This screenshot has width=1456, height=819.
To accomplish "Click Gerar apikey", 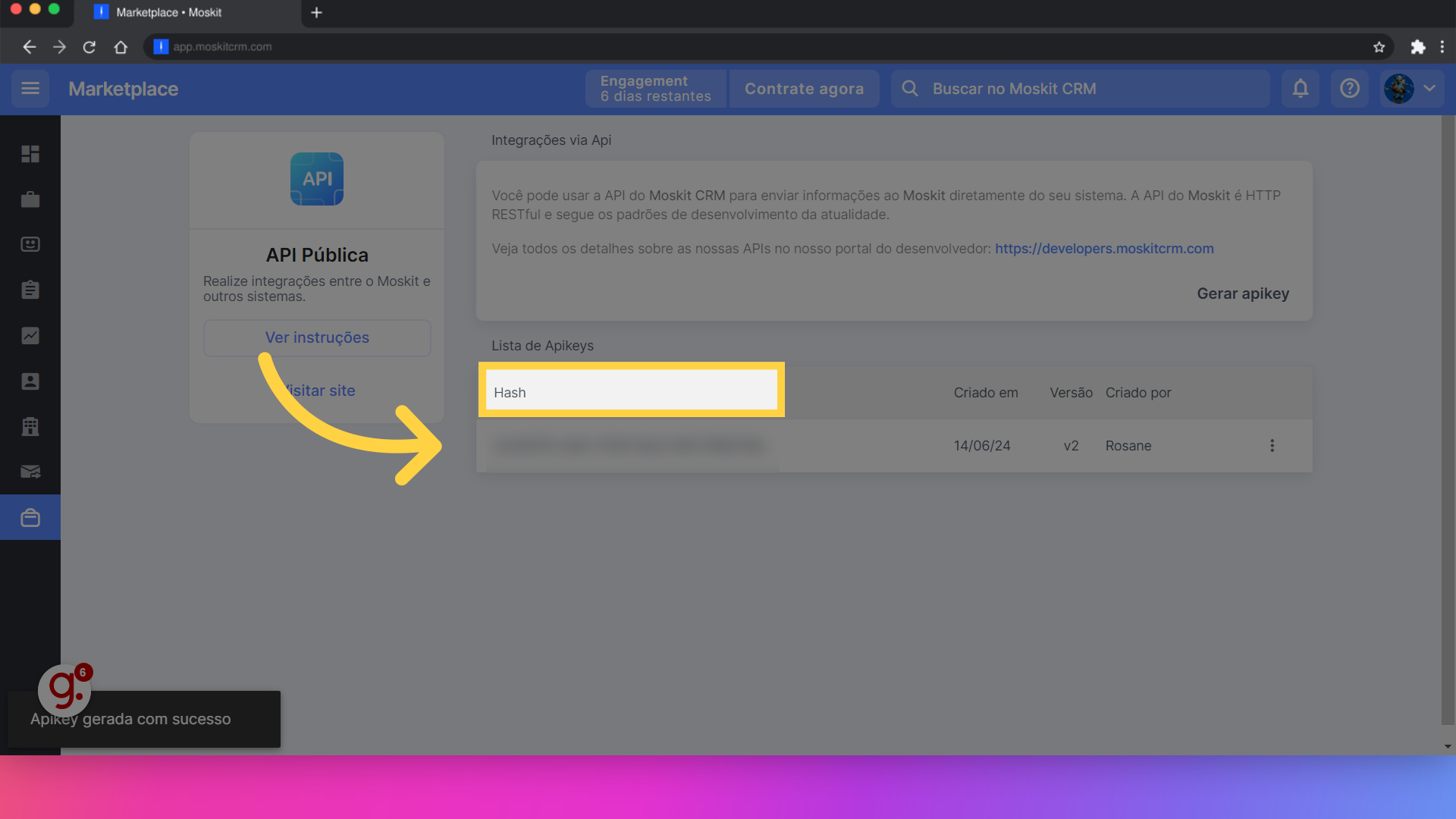I will 1243,293.
